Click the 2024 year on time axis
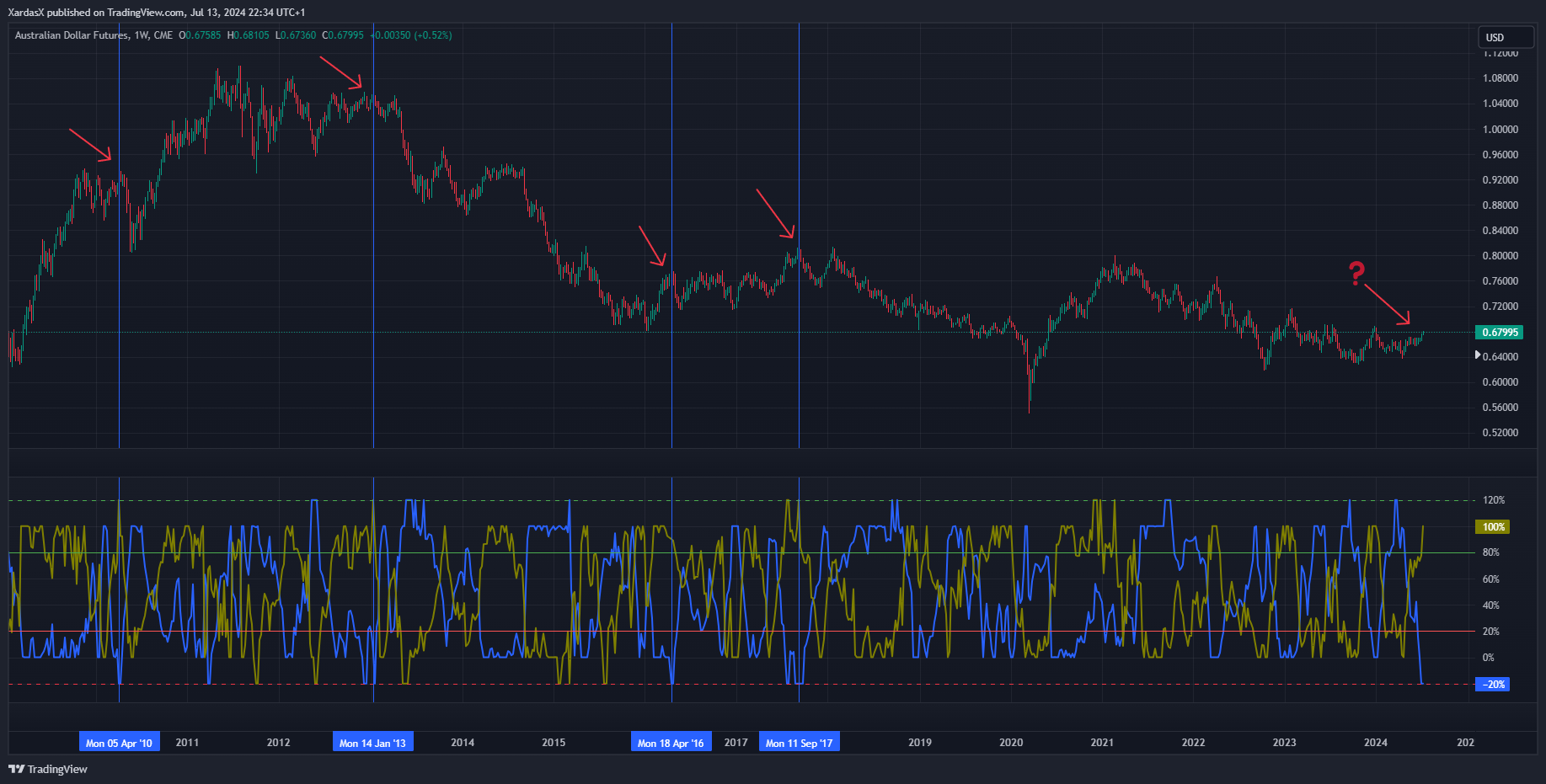 (1376, 743)
